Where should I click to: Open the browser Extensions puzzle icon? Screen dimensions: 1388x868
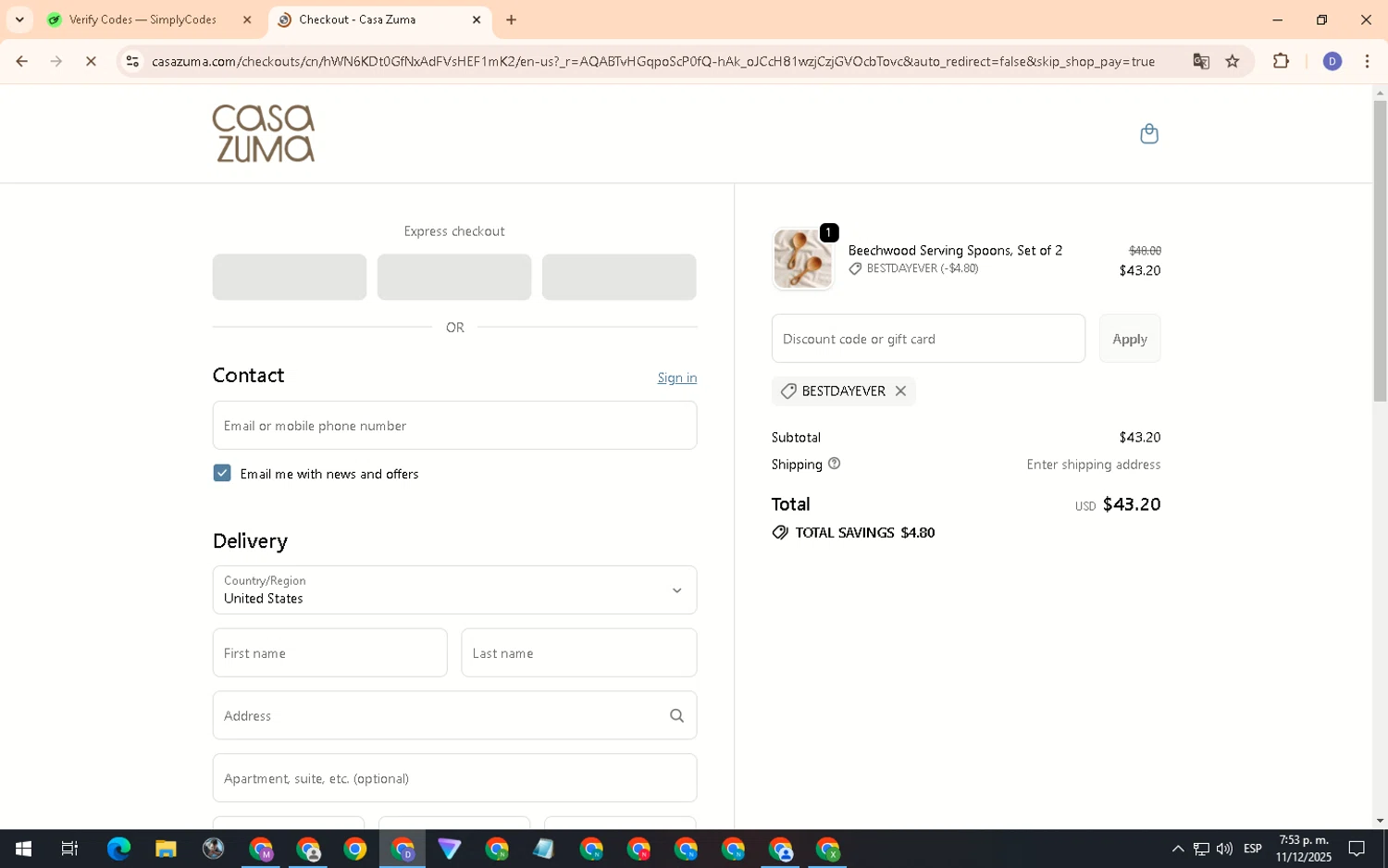(1281, 61)
